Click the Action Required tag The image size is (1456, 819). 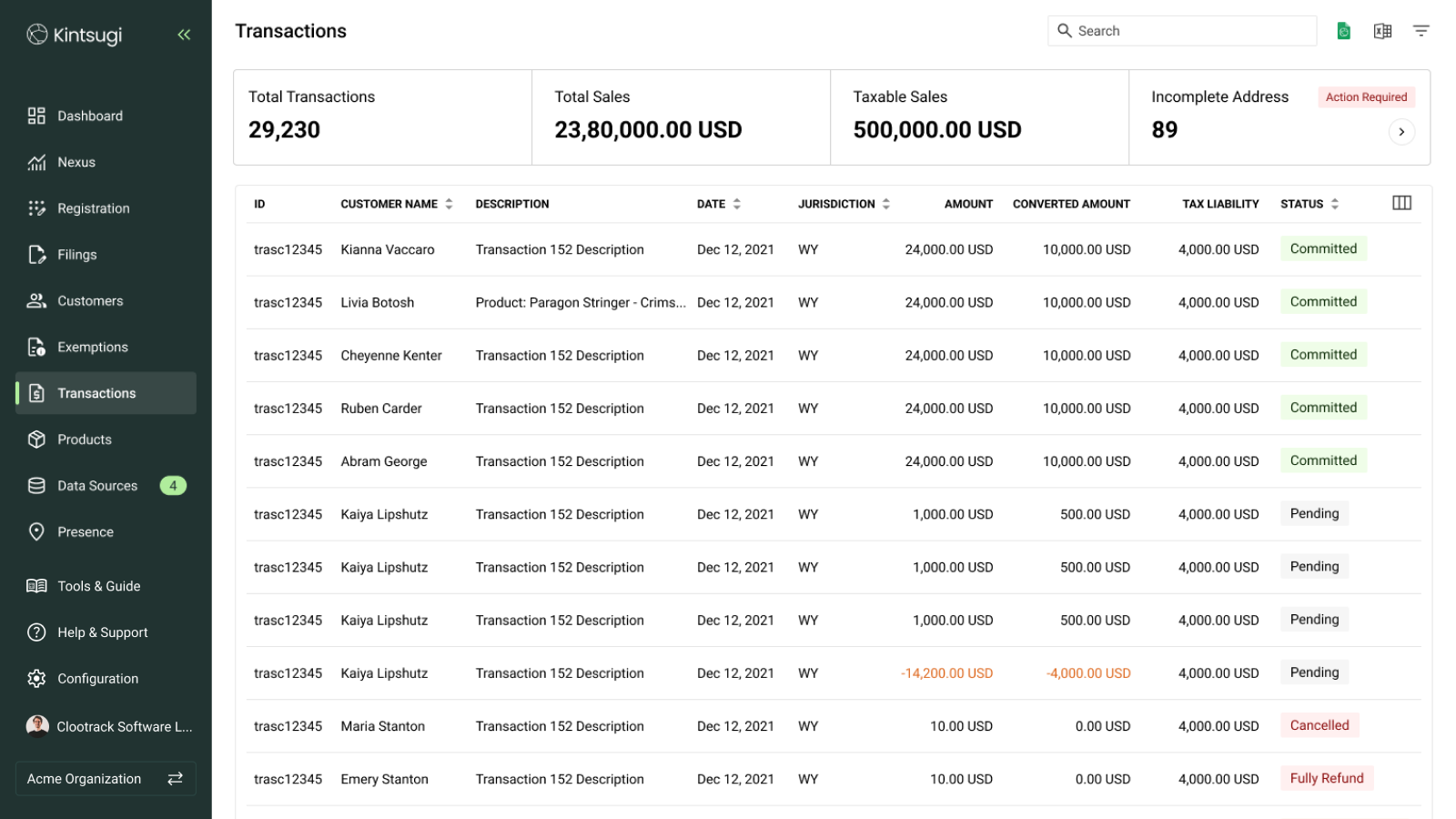1366,97
